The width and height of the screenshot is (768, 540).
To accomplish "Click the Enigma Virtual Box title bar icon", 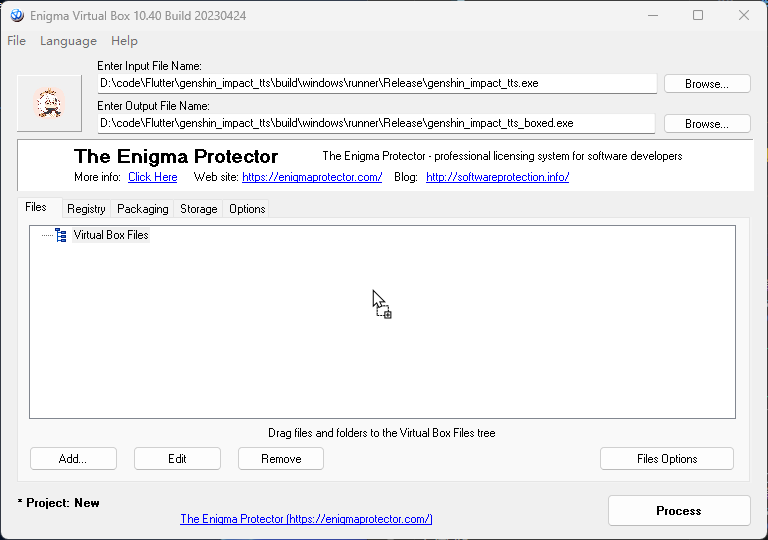I will [16, 15].
